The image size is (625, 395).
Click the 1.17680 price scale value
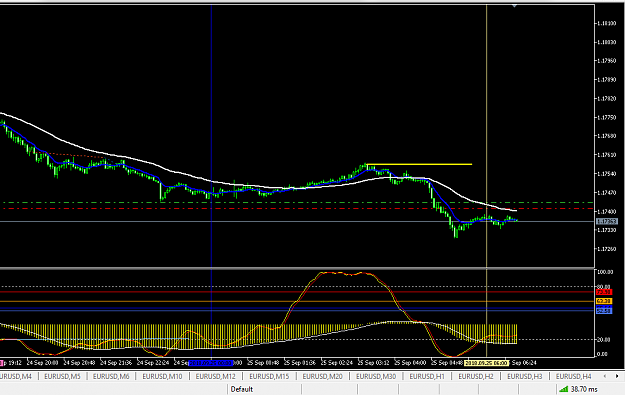[607, 136]
